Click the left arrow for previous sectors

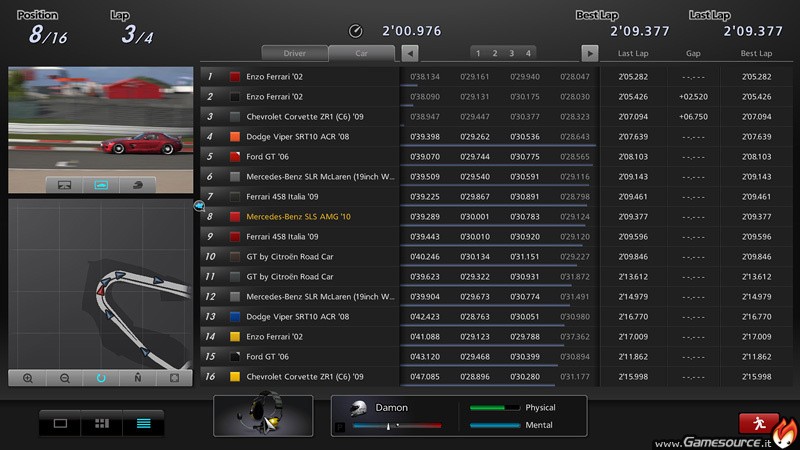[410, 53]
